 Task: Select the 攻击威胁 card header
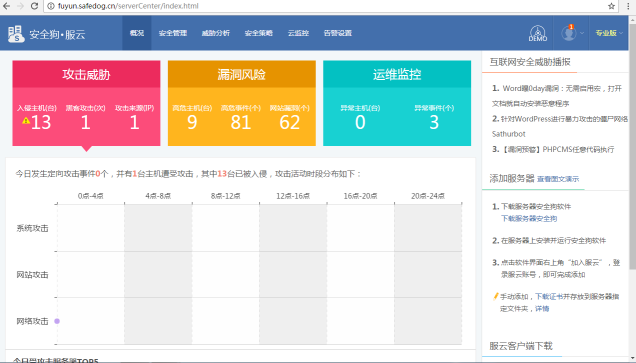click(86, 74)
